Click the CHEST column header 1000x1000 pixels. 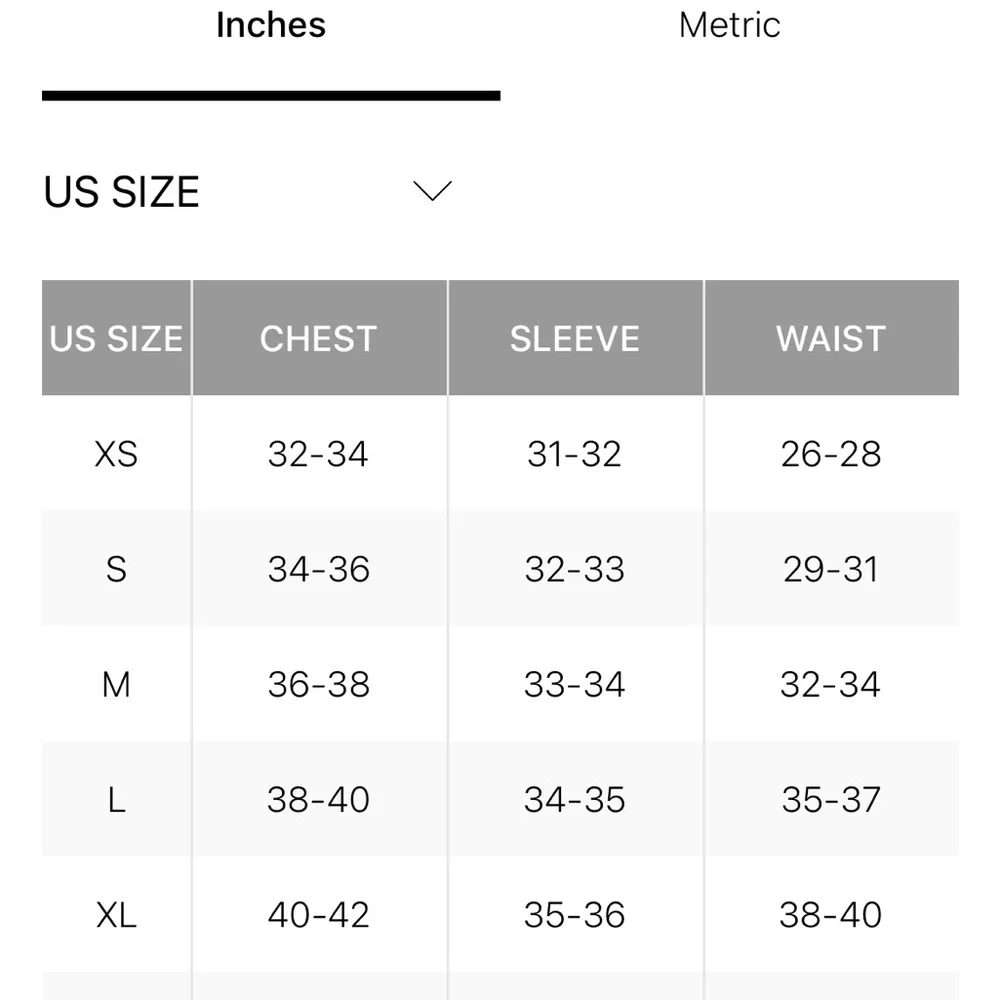318,339
